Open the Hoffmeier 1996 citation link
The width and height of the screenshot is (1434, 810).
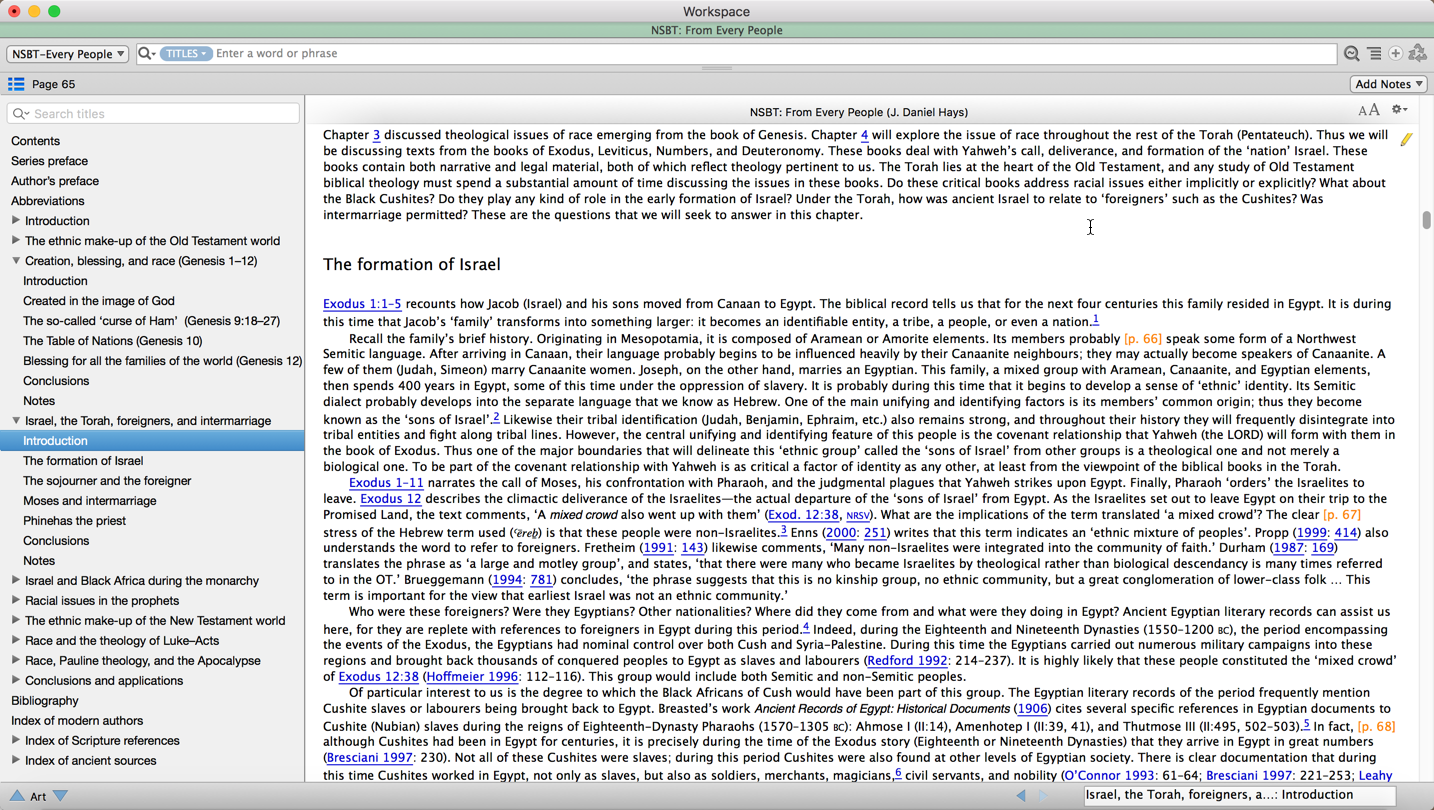[x=472, y=677]
